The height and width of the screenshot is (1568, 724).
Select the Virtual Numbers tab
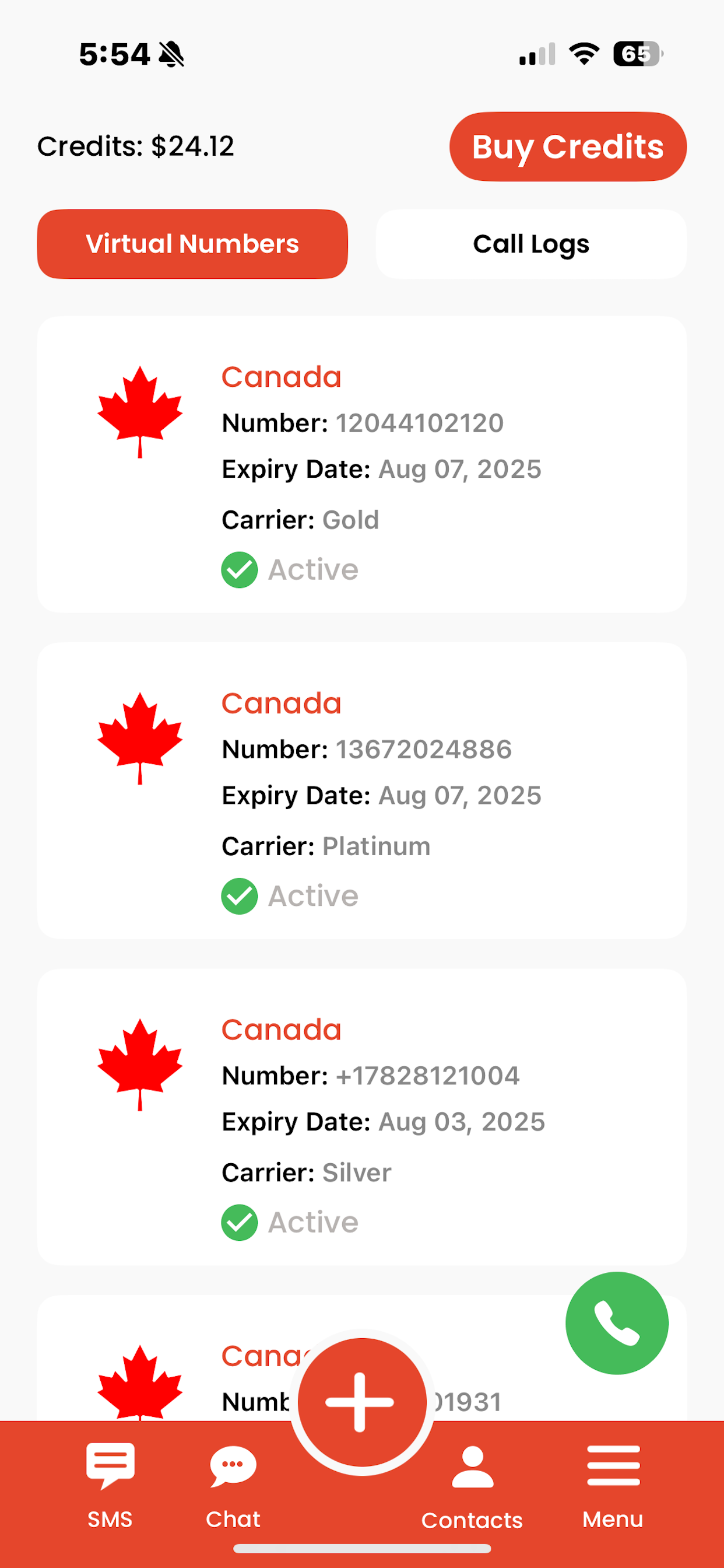(x=192, y=244)
